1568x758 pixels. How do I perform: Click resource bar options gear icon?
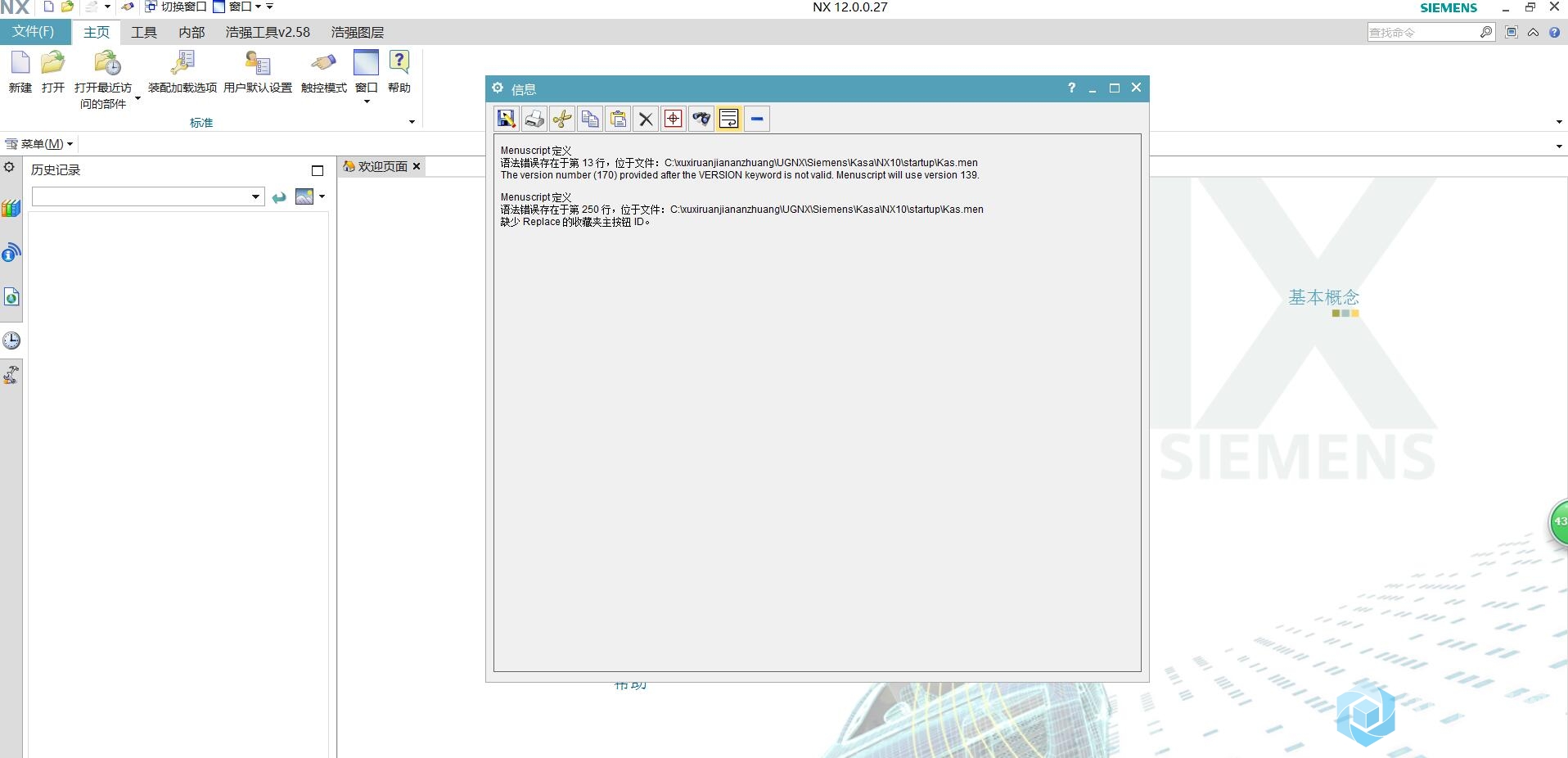pos(9,167)
